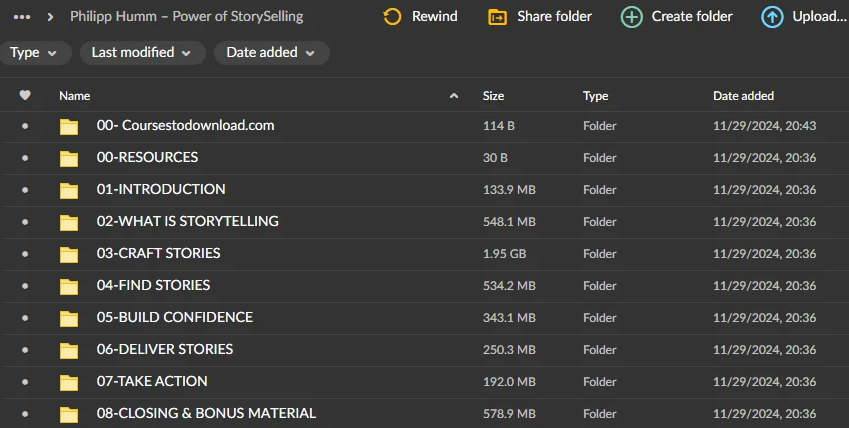Click the 133.9 MB size value
Viewport: 849px width, 428px height.
pos(509,190)
